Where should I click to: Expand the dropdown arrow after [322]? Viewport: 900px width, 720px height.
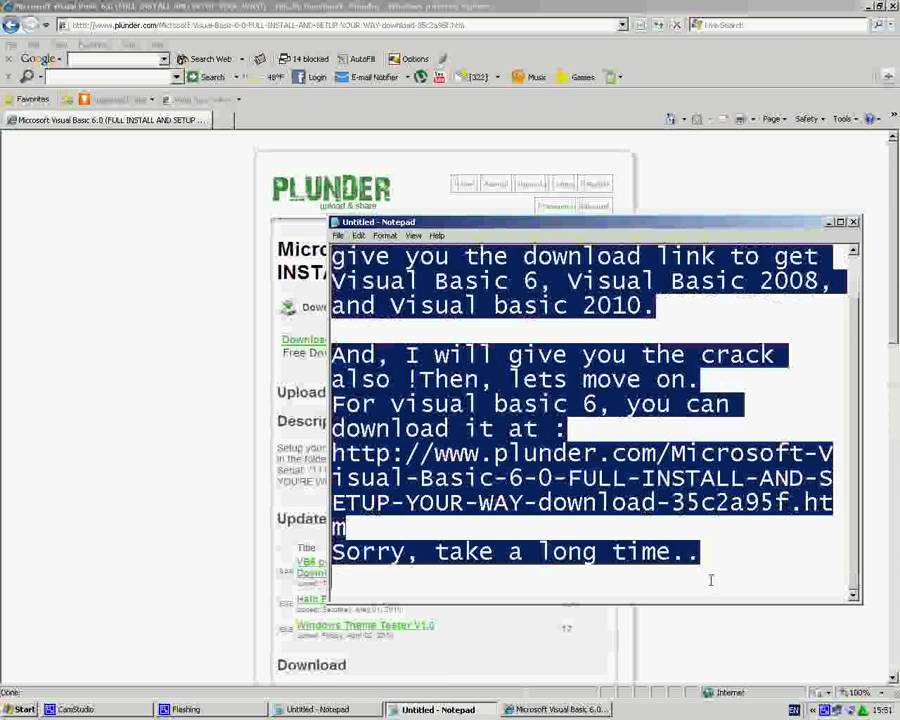click(498, 77)
